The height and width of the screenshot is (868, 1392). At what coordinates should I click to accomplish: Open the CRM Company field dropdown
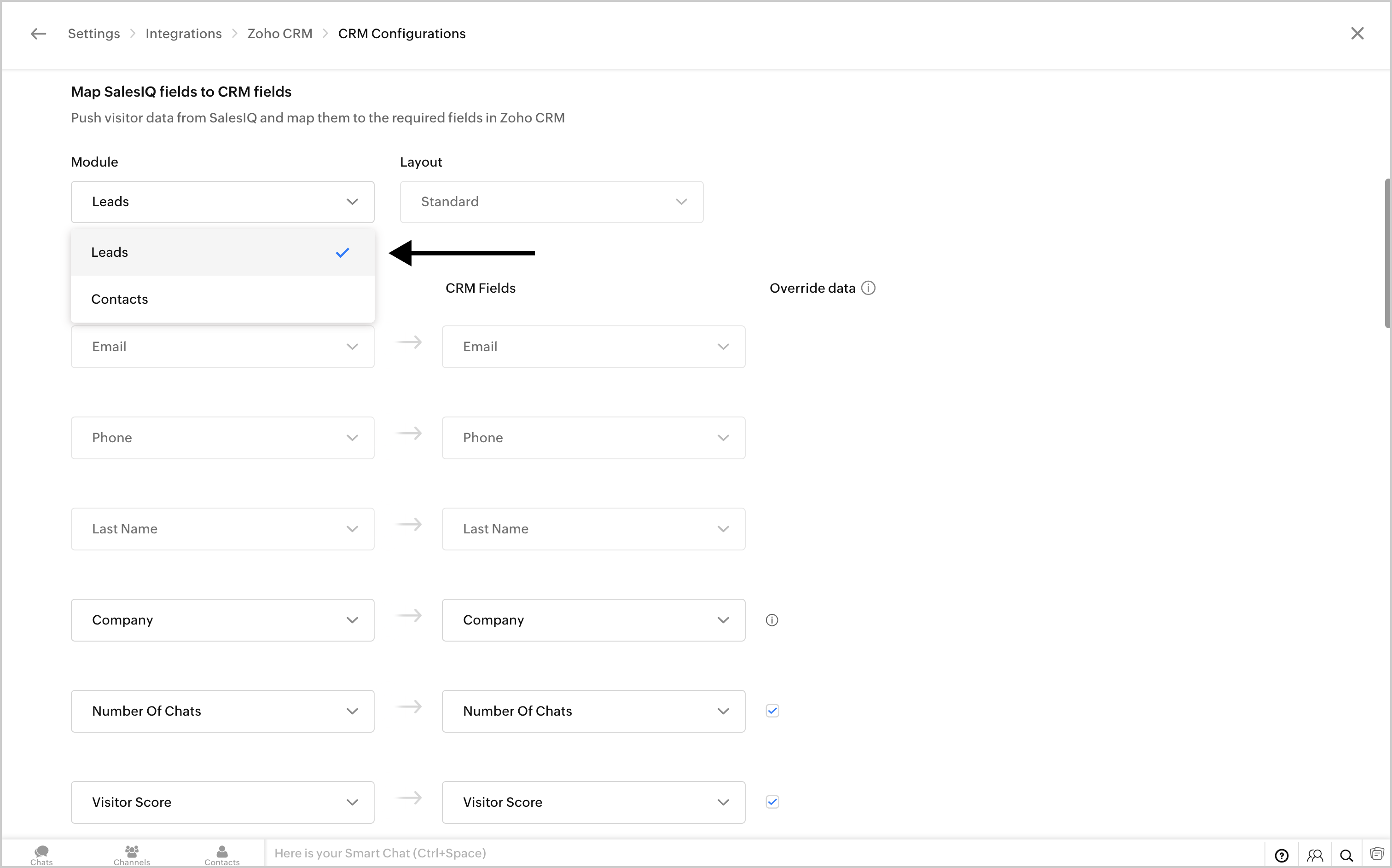(x=593, y=620)
